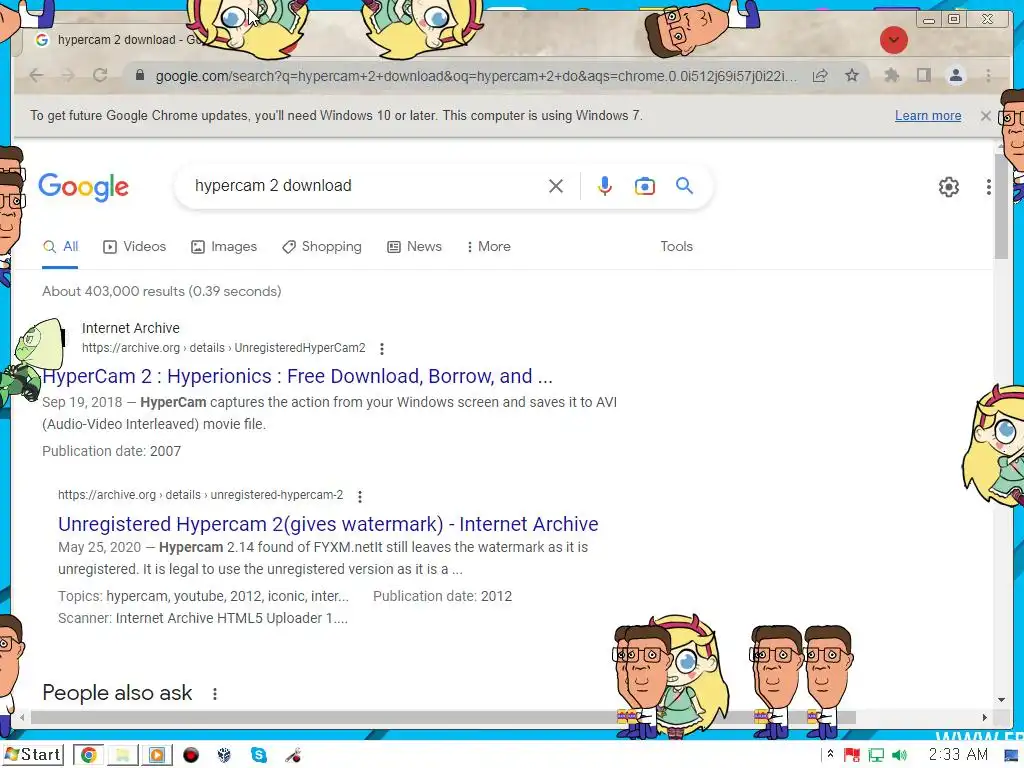Click the browser back arrow
Viewport: 1024px width, 768px height.
click(x=36, y=76)
